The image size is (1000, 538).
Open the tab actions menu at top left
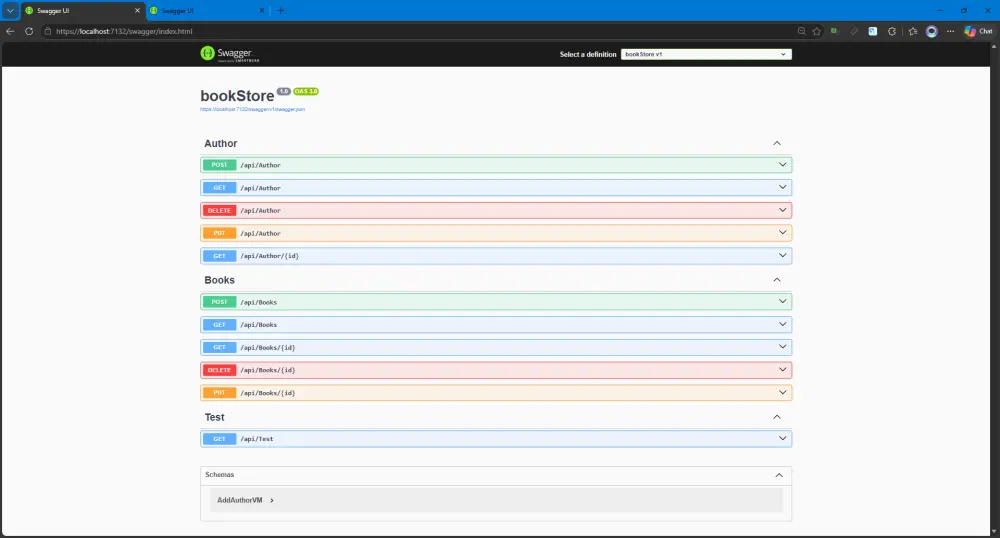point(10,11)
